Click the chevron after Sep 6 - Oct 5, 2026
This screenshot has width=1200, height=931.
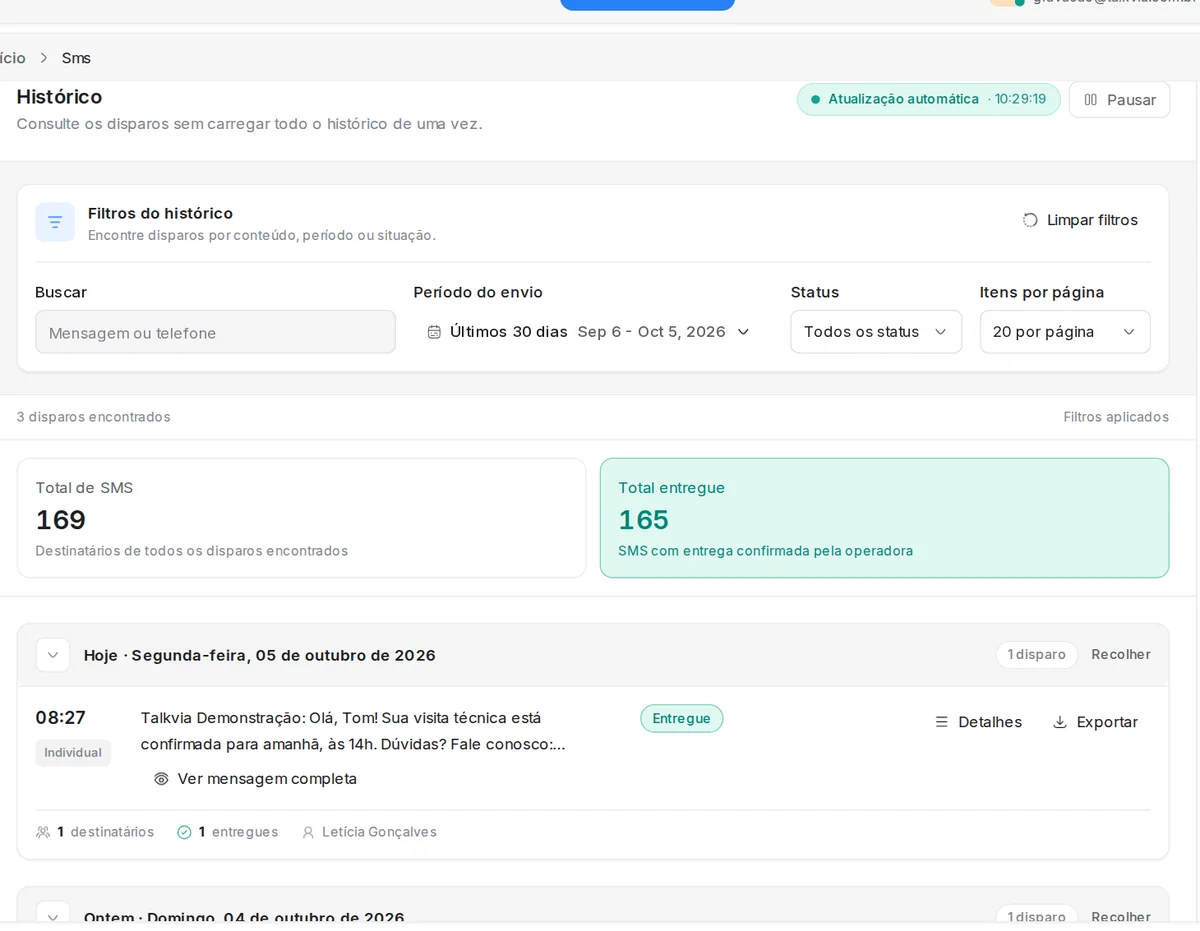point(743,332)
